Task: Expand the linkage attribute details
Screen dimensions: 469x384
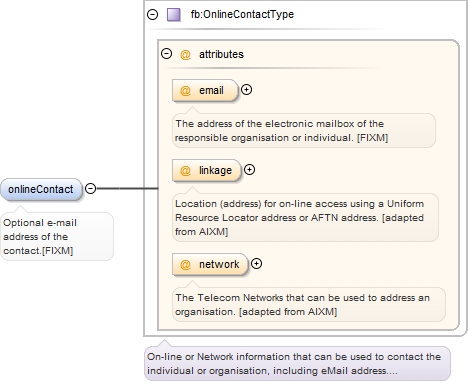Action: (249, 170)
